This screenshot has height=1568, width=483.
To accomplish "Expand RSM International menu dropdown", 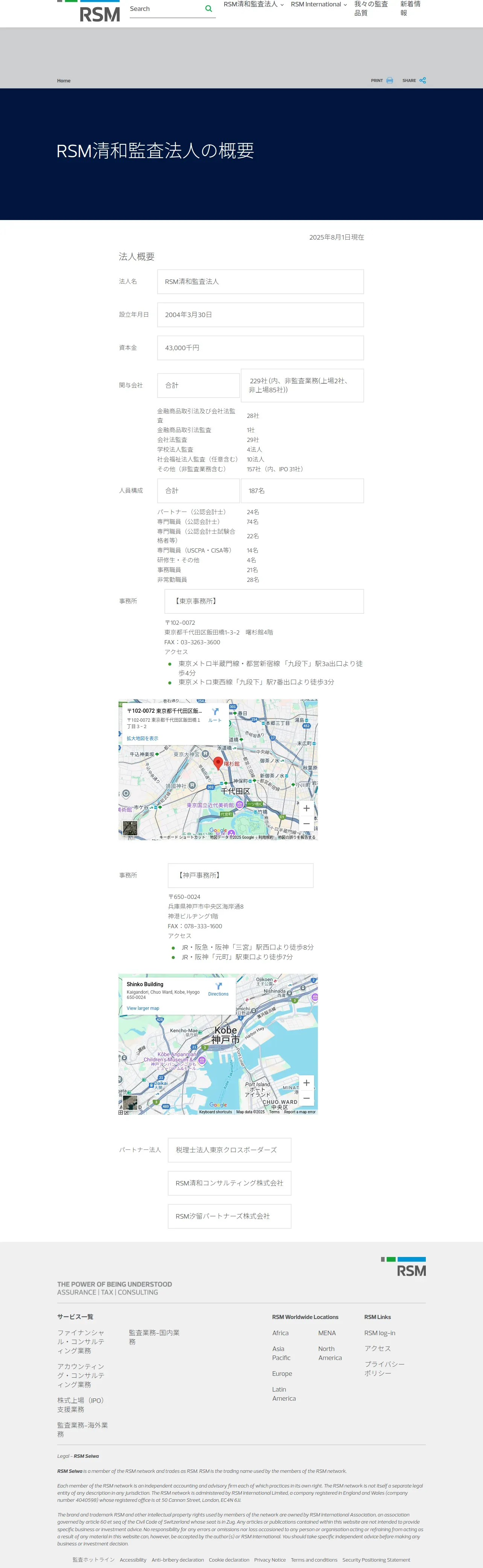I will (319, 4).
